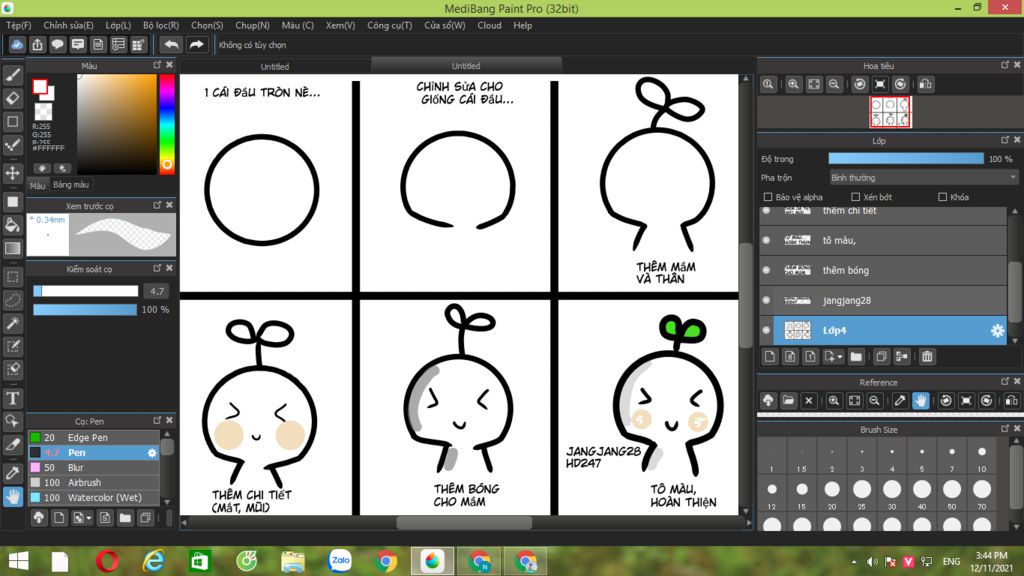Image resolution: width=1024 pixels, height=576 pixels.
Task: Open settings gear for Lớp4 layer
Action: pos(997,330)
